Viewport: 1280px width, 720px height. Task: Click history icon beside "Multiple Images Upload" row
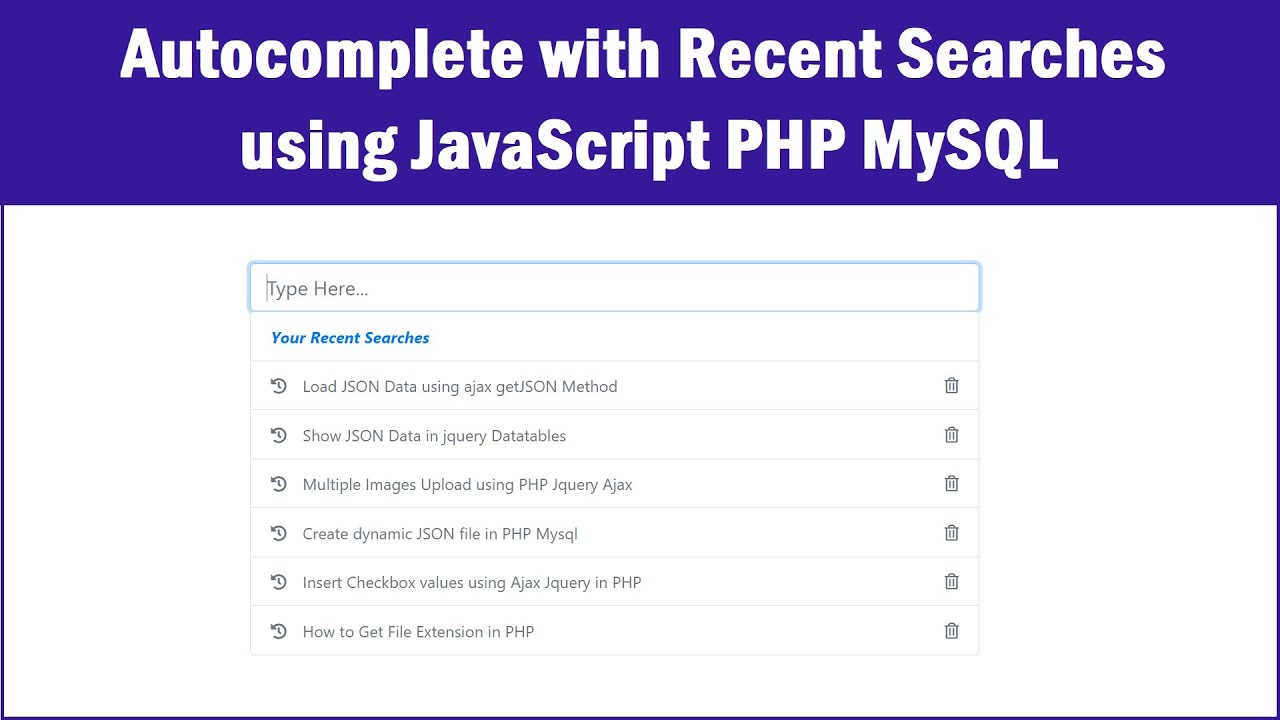click(x=279, y=484)
